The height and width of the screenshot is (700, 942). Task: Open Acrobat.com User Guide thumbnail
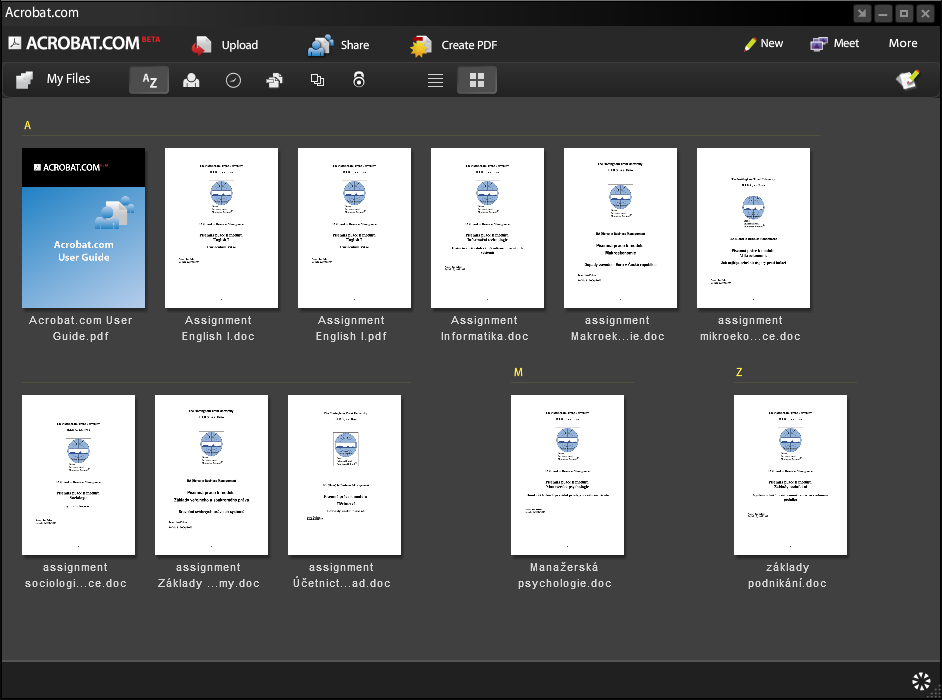click(x=84, y=228)
